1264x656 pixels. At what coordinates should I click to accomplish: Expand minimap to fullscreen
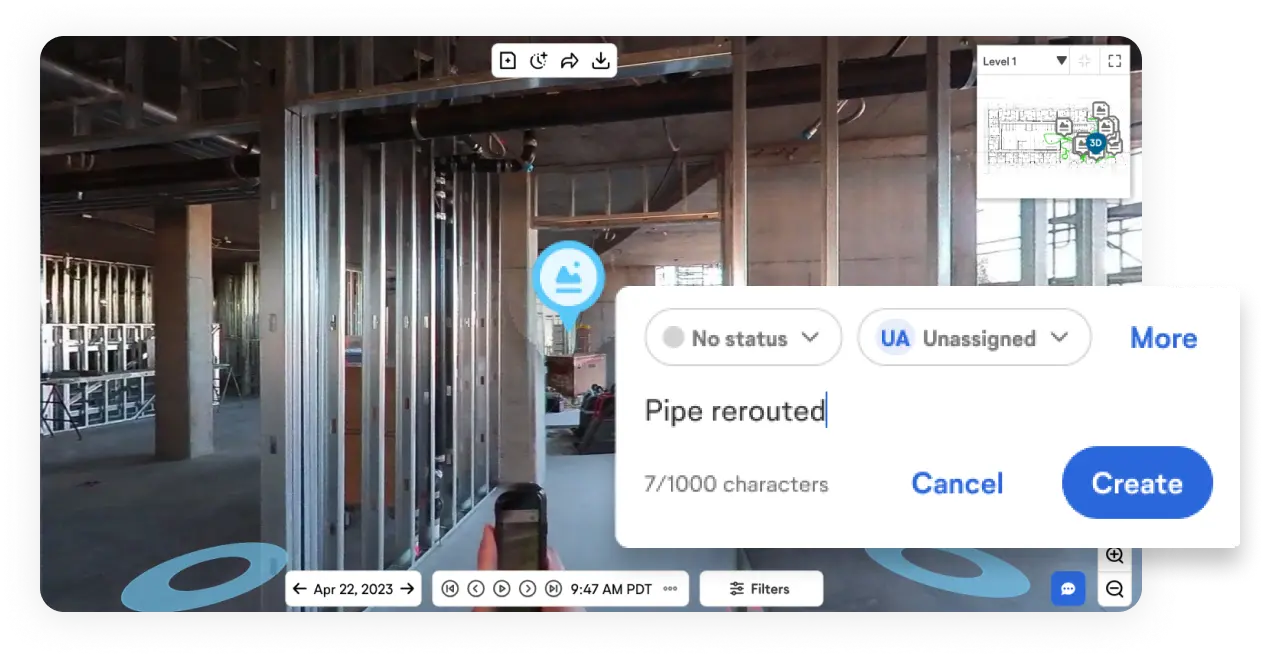[x=1115, y=61]
